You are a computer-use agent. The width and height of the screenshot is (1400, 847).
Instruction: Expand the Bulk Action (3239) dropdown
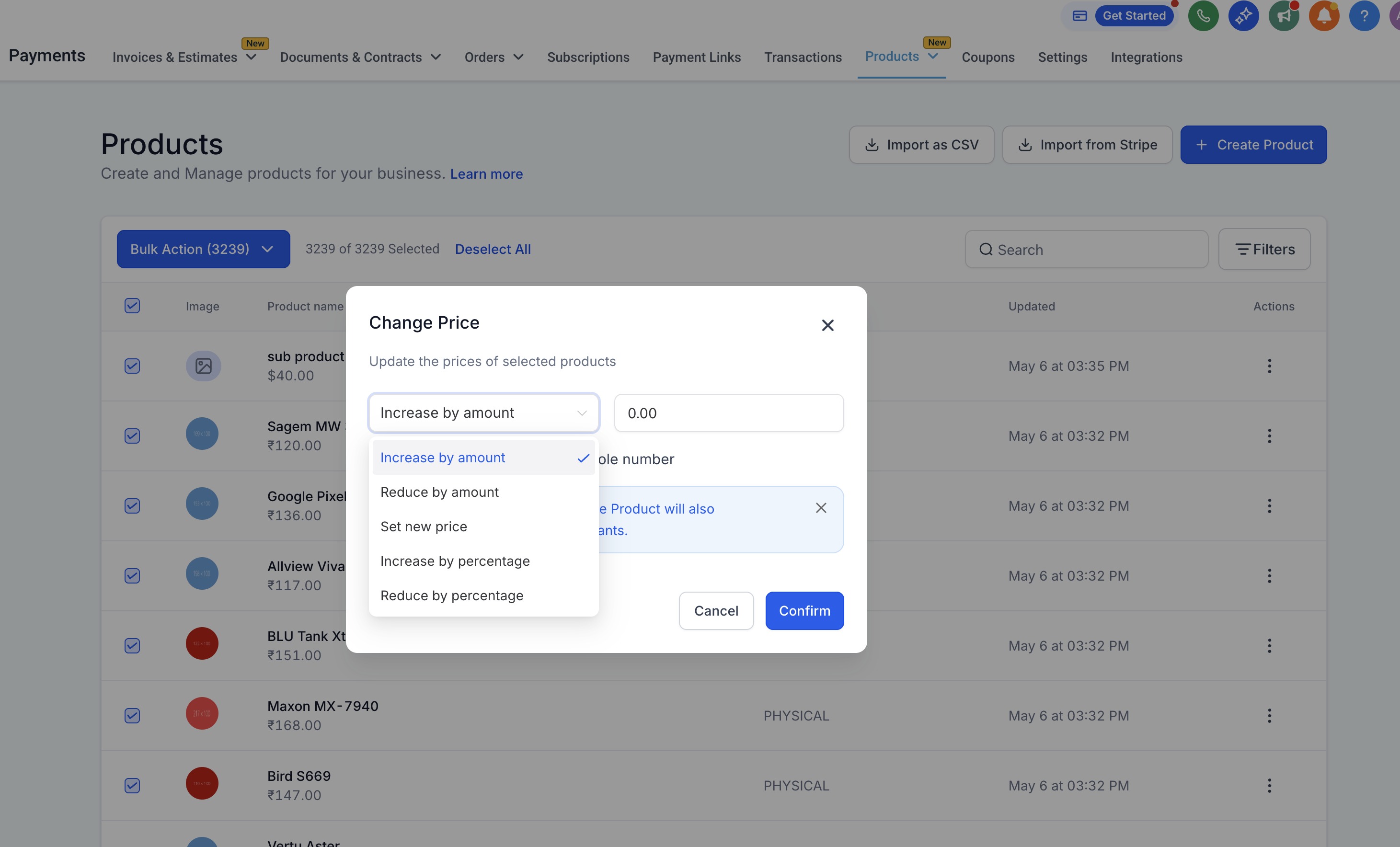pos(203,249)
